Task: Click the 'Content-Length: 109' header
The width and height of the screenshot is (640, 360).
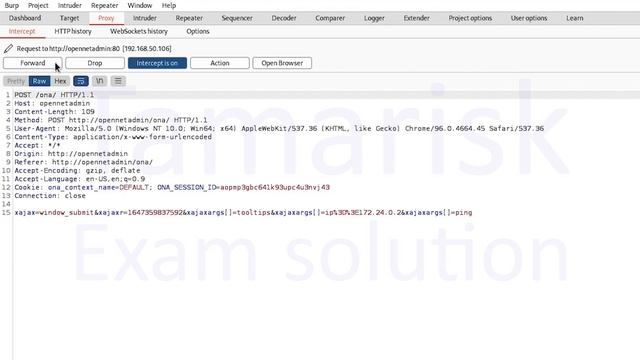Action: 54,111
